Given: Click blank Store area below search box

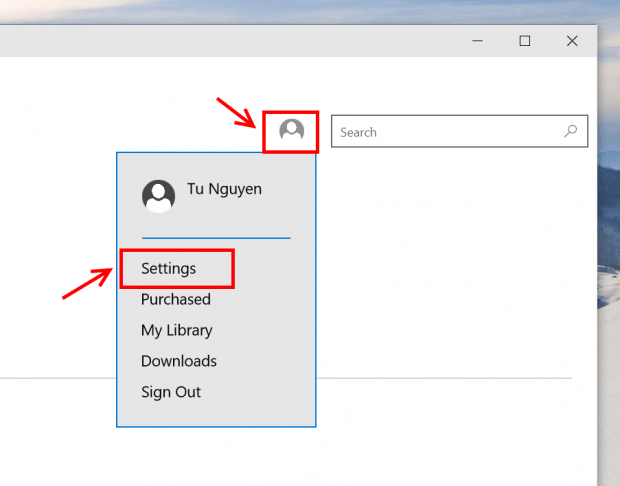Looking at the screenshot, I should (x=455, y=257).
